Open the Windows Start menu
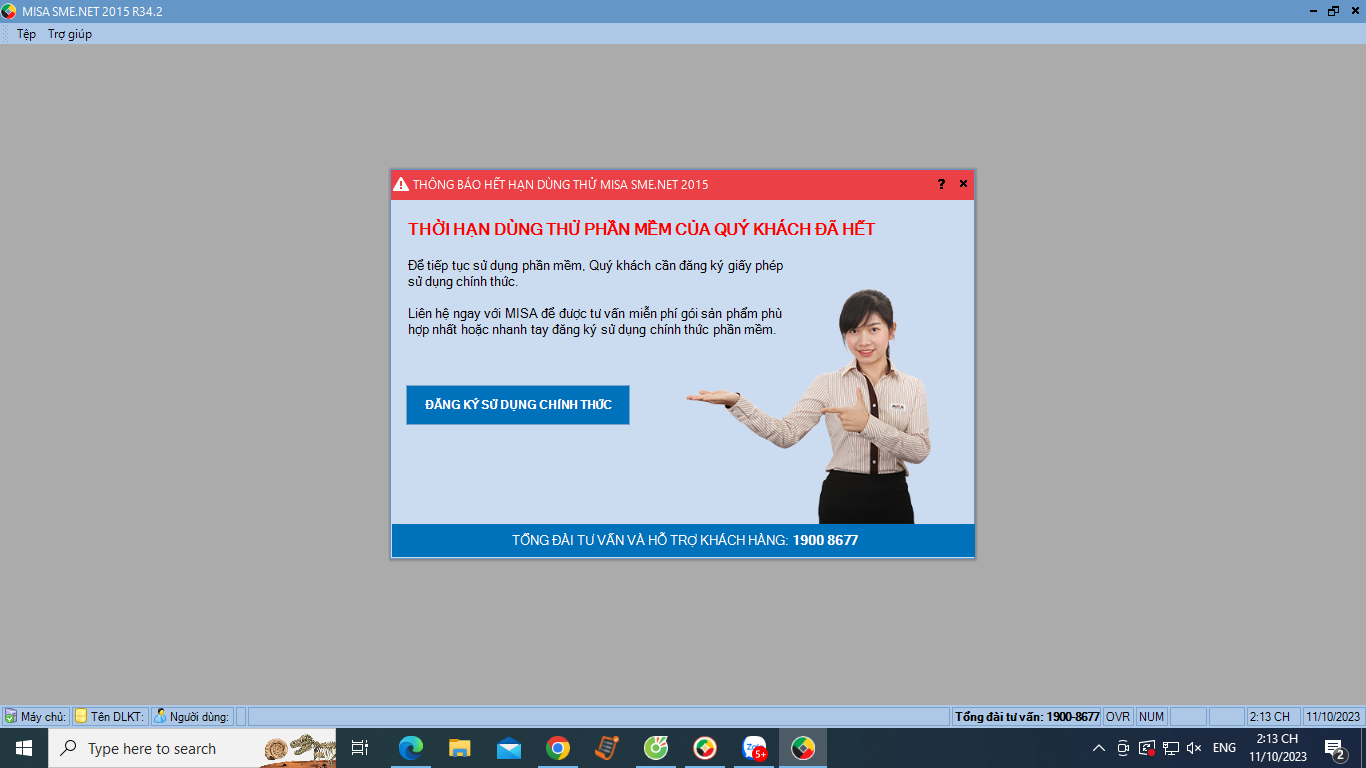 [24, 748]
